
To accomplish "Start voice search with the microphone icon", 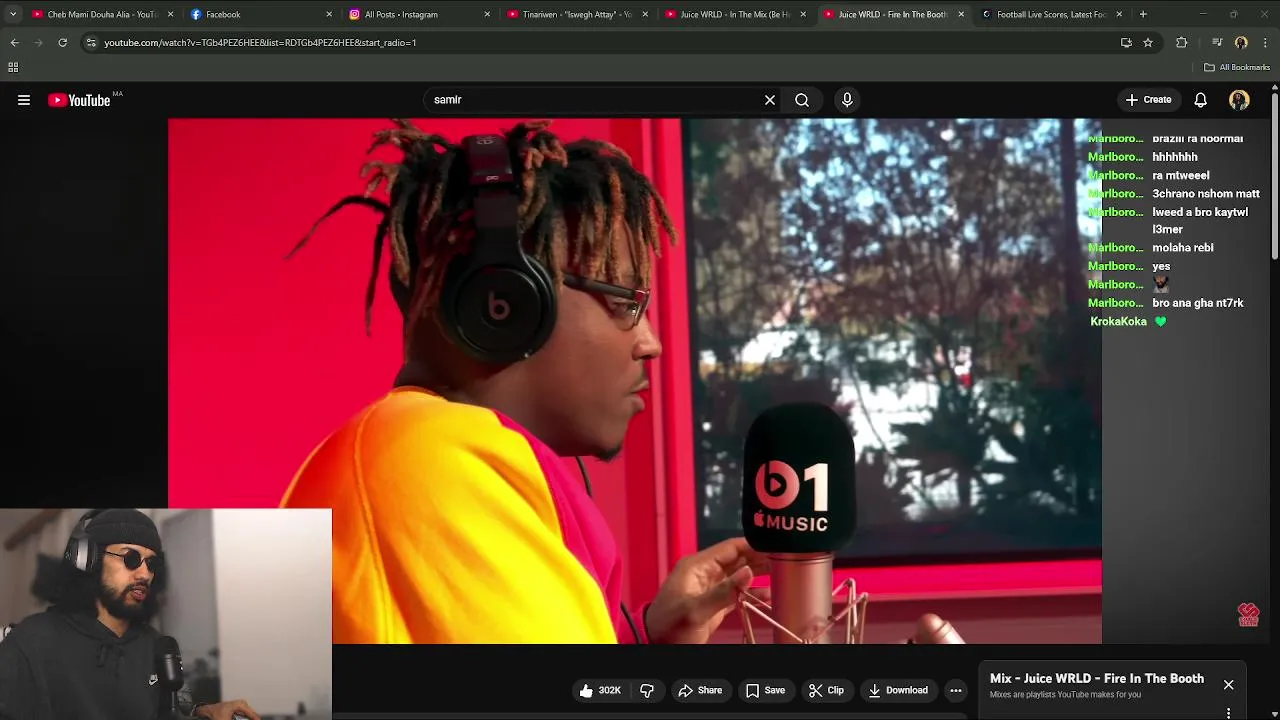I will click(x=847, y=100).
